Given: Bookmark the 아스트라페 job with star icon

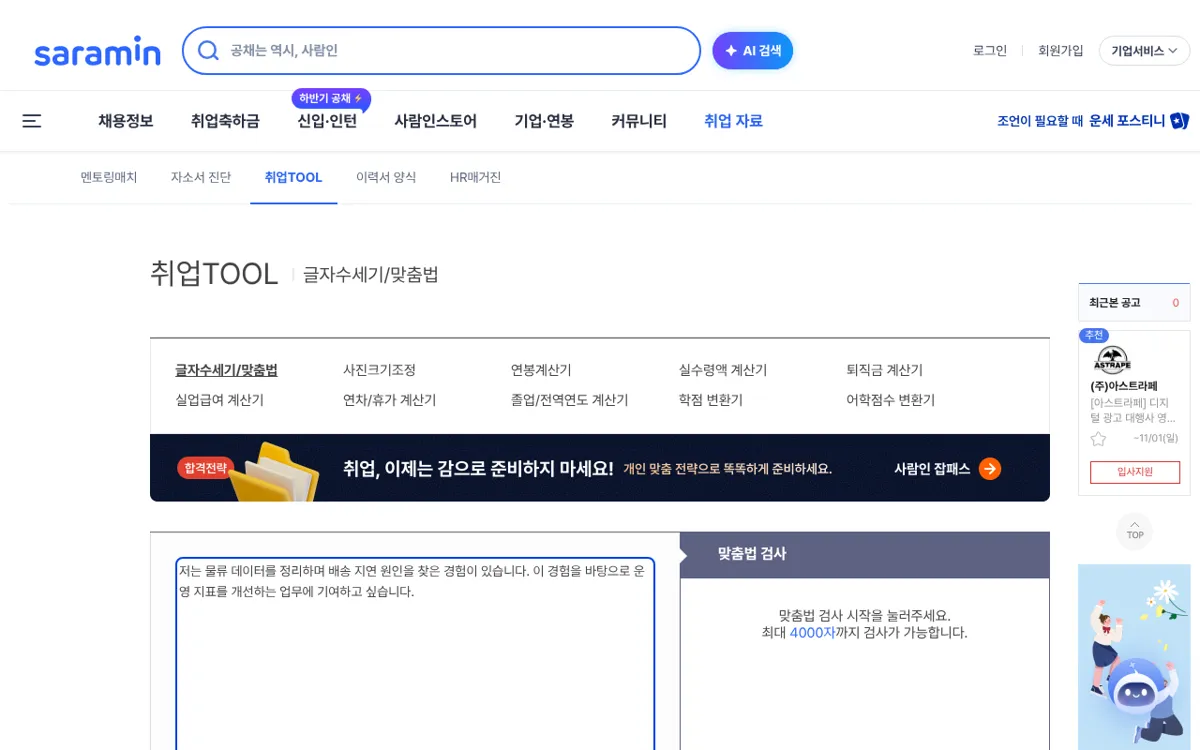Looking at the screenshot, I should coord(1098,439).
